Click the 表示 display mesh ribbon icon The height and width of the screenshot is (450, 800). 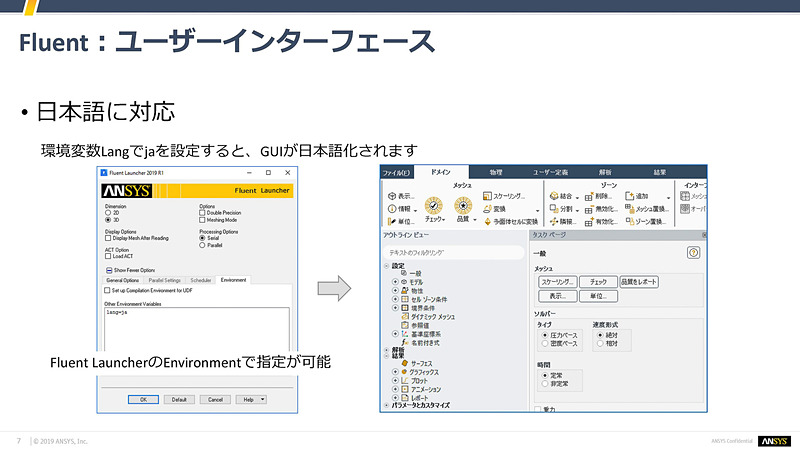pyautogui.click(x=392, y=196)
